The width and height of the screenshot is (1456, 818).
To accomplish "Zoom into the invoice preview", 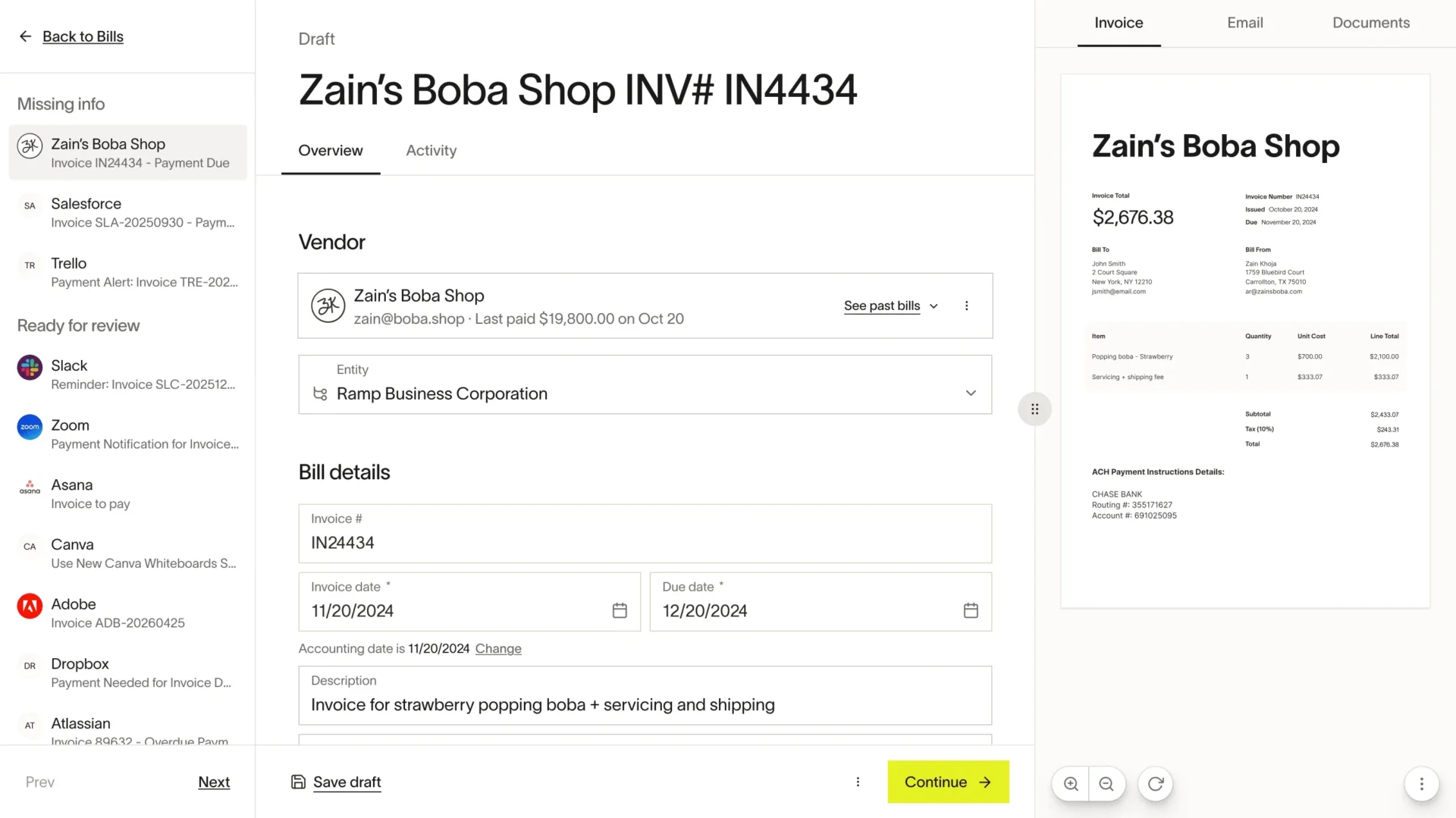I will coord(1070,783).
